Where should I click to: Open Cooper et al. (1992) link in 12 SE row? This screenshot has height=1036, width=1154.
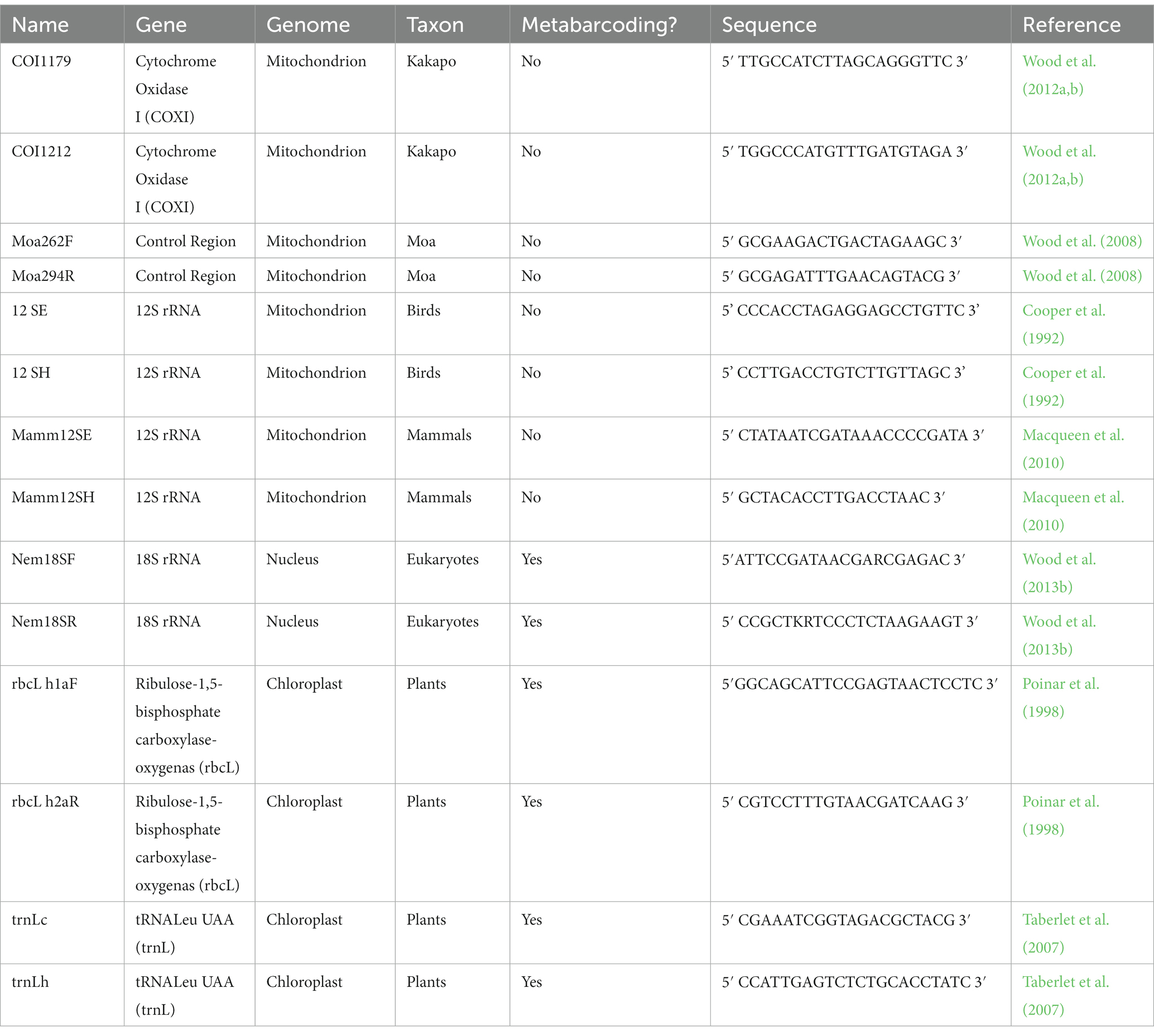pos(1064,324)
